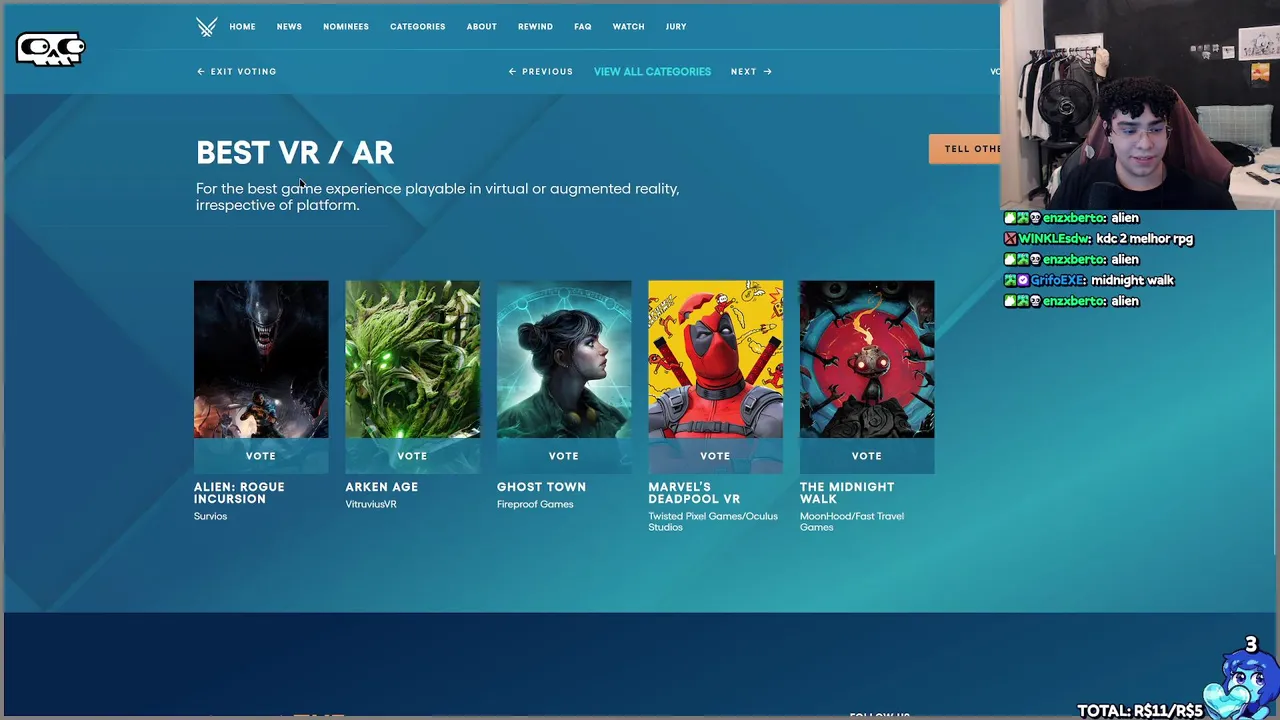Click Marvel's Deadpool VR cover art
This screenshot has width=1280, height=720.
click(715, 359)
